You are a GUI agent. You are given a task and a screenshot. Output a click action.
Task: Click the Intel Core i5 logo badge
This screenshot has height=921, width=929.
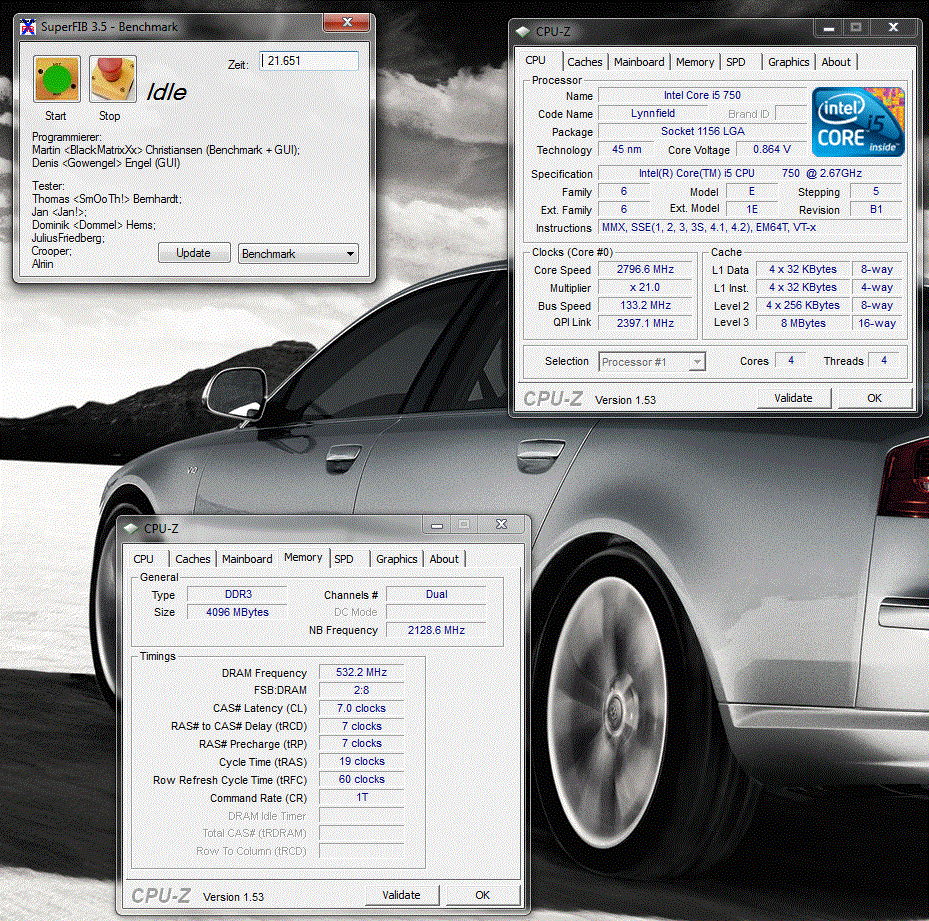(857, 122)
